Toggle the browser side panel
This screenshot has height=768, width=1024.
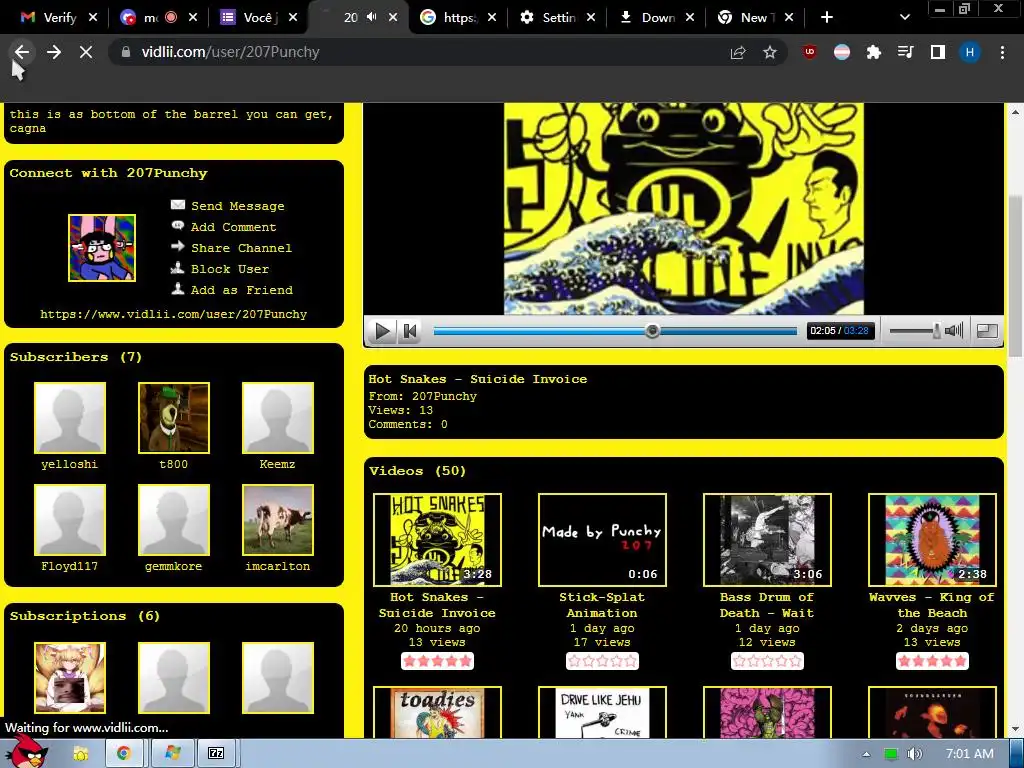[938, 52]
